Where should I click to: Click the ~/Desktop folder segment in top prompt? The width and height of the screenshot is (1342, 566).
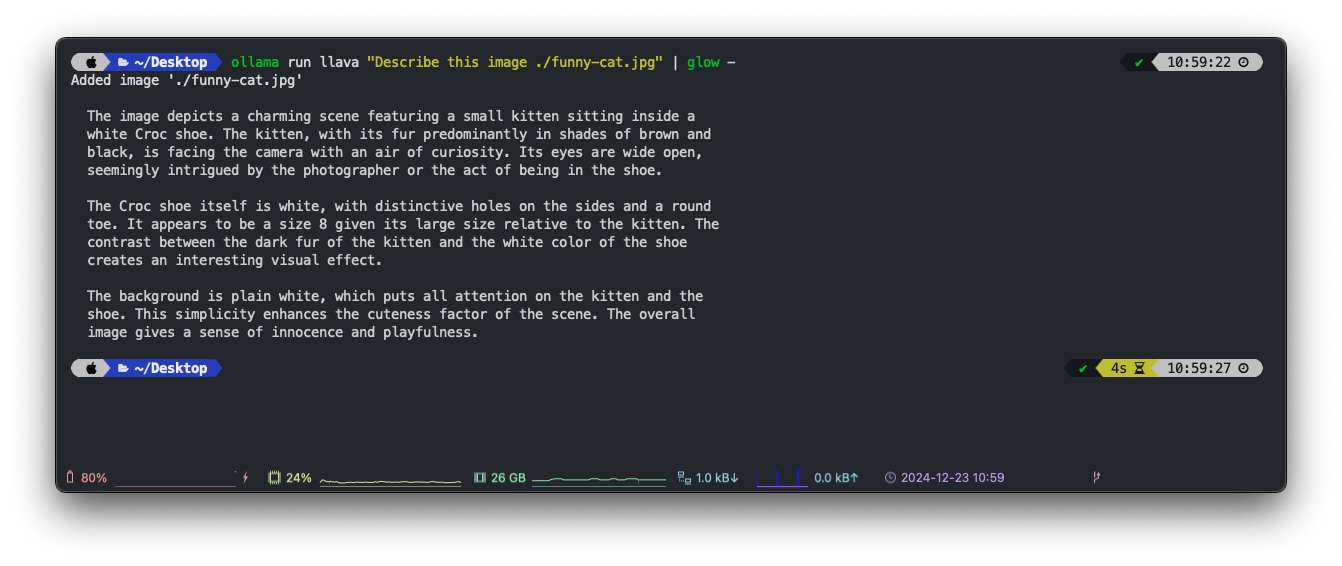(162, 62)
